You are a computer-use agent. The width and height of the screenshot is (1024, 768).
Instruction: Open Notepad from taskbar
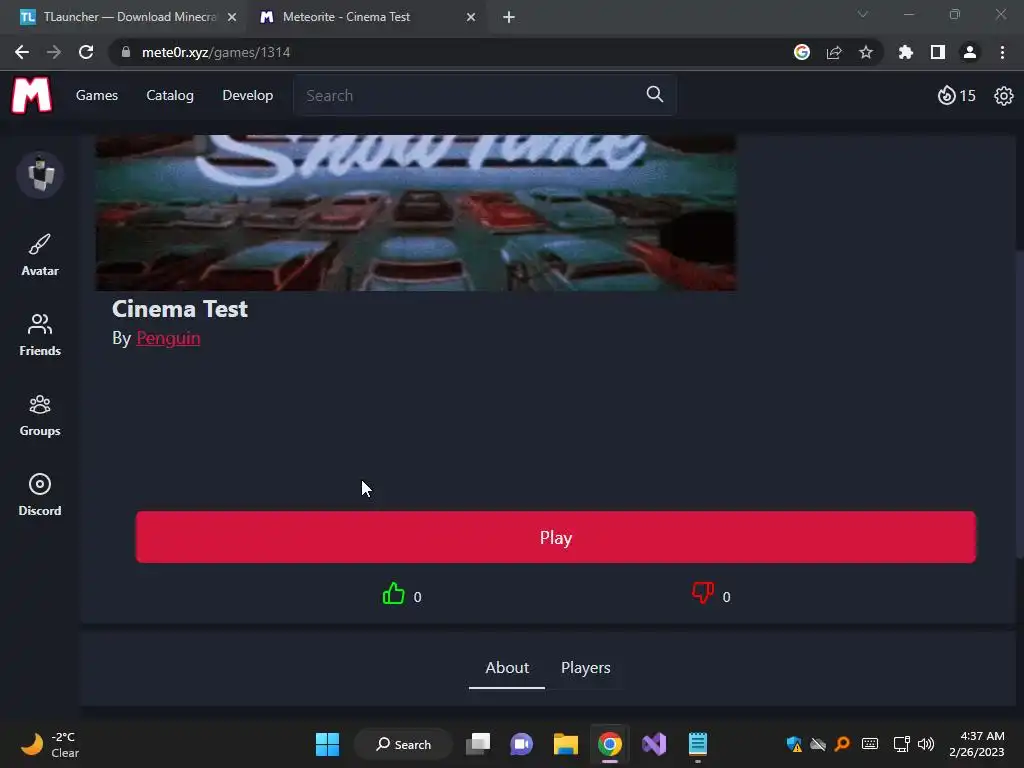[697, 744]
